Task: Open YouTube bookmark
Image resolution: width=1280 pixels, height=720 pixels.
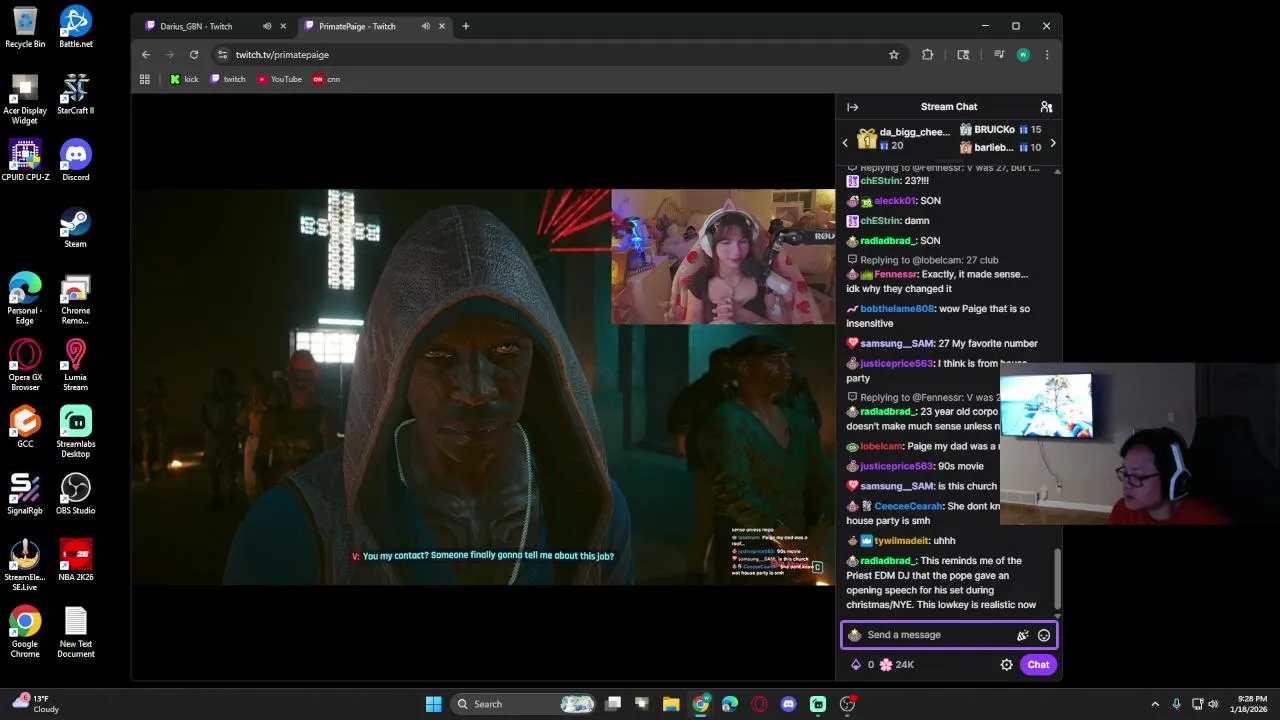Action: coord(279,79)
